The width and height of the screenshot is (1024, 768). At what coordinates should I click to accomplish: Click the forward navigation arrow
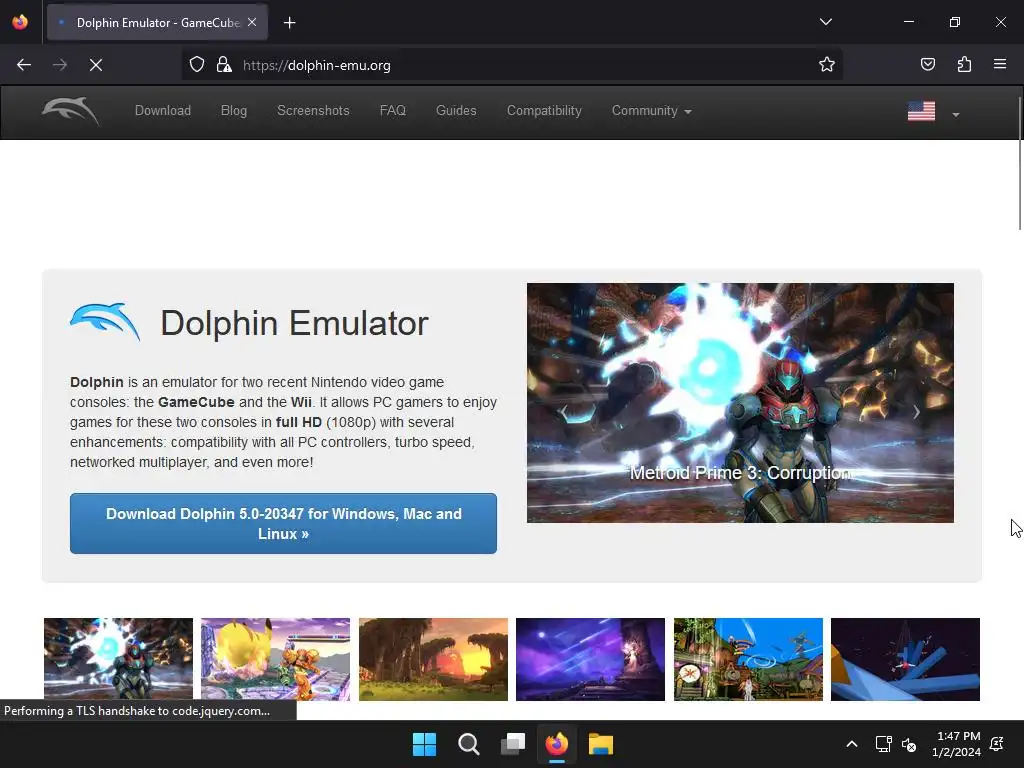pyautogui.click(x=60, y=65)
